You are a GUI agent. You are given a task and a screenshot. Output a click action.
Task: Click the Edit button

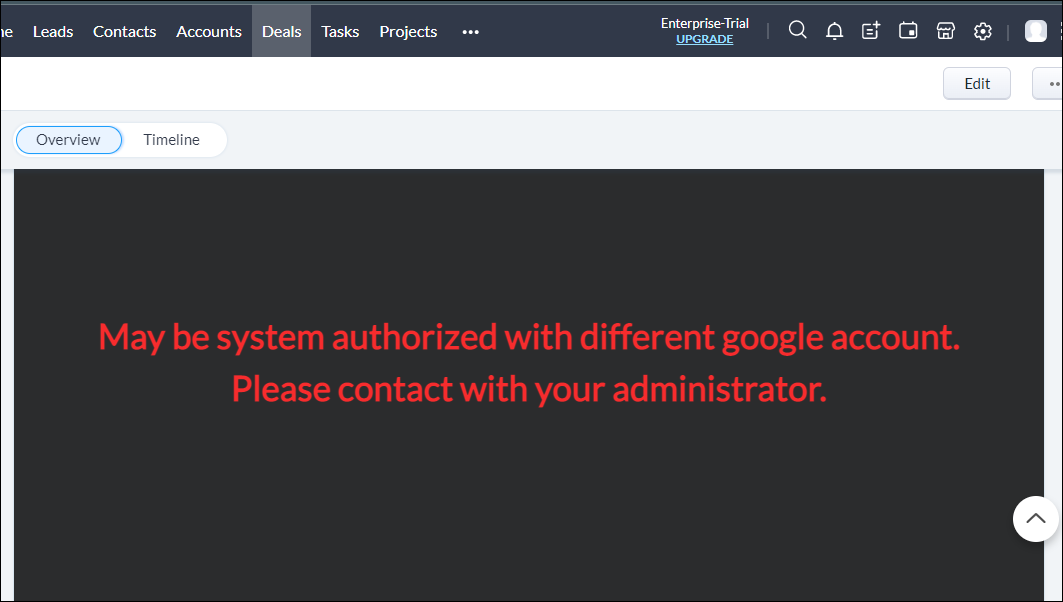tap(977, 83)
